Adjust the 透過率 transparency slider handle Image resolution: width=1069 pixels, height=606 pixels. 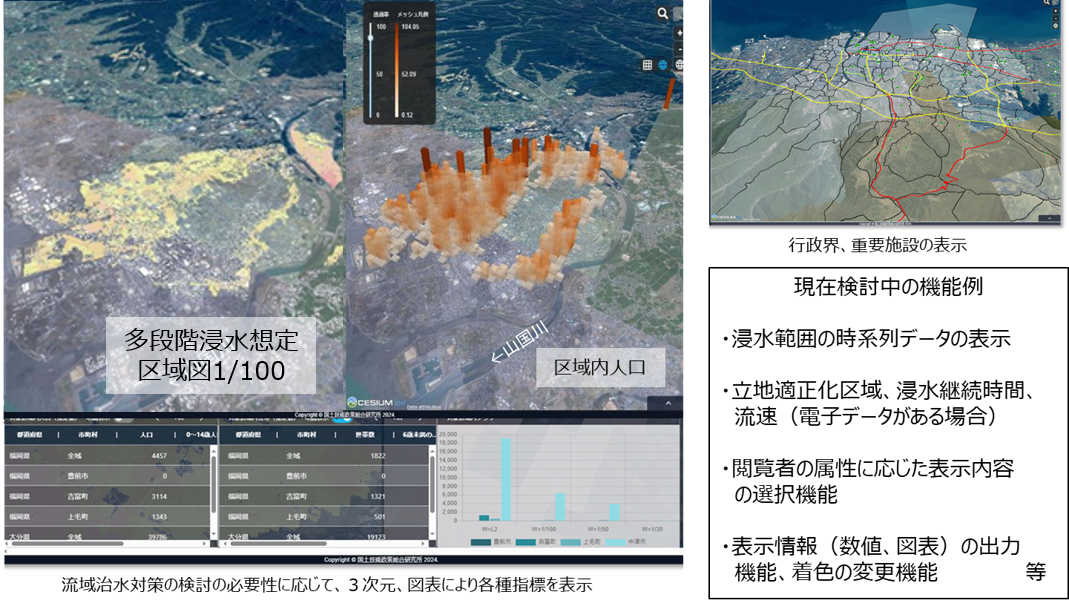[371, 37]
